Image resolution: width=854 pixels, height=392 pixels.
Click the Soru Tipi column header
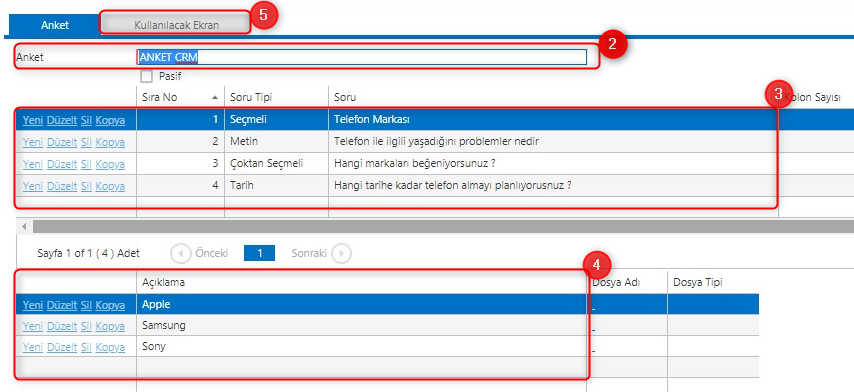276,97
